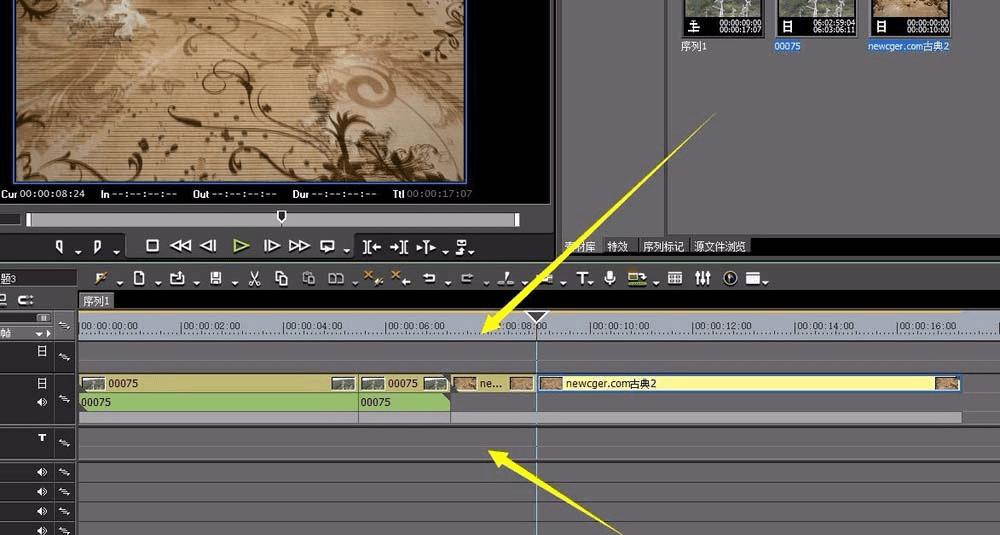
Task: Click the preview scrub bar slider handle
Action: (281, 217)
